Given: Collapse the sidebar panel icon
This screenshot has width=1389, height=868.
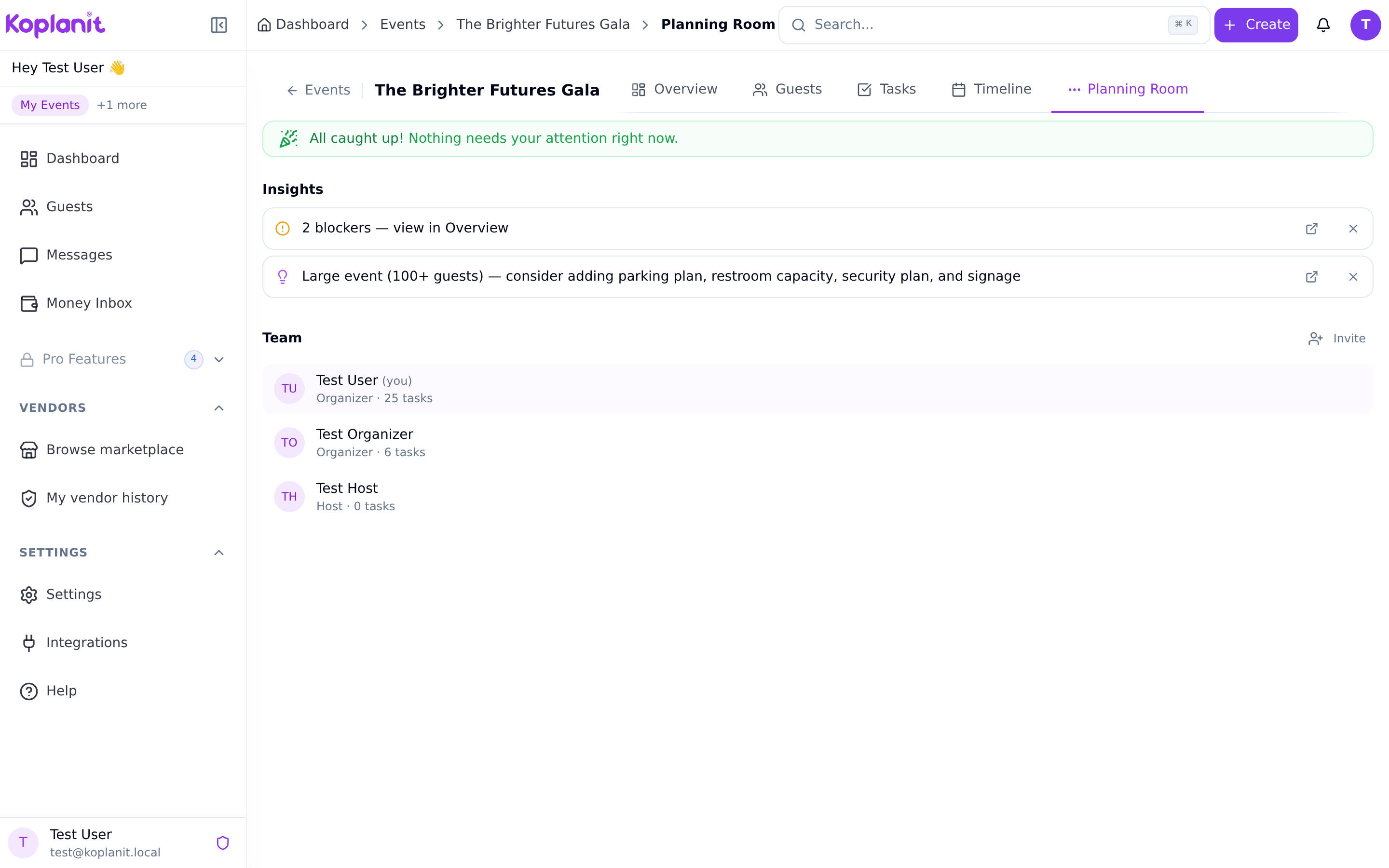Looking at the screenshot, I should coord(218,25).
